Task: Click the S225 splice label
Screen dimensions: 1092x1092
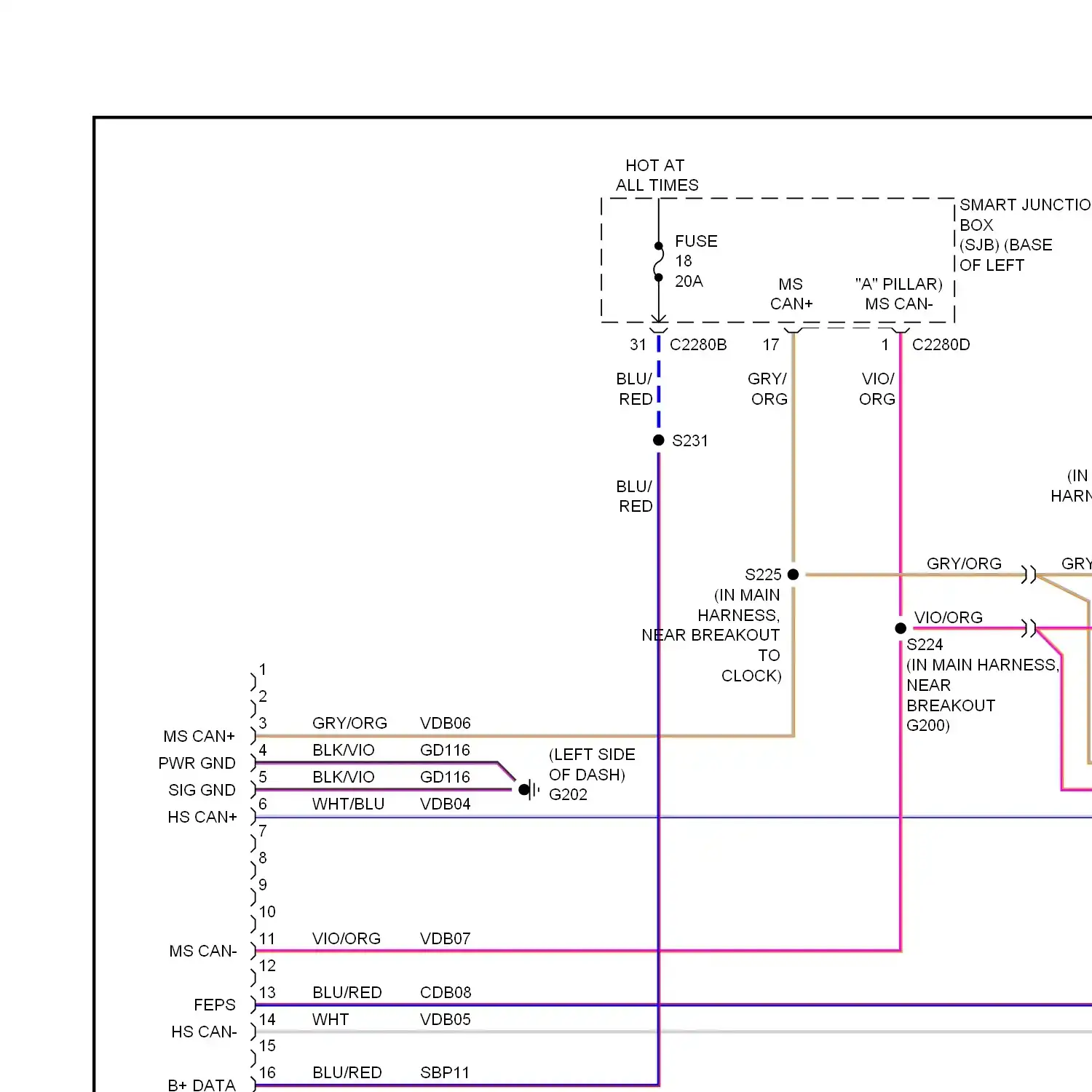Action: 763,574
